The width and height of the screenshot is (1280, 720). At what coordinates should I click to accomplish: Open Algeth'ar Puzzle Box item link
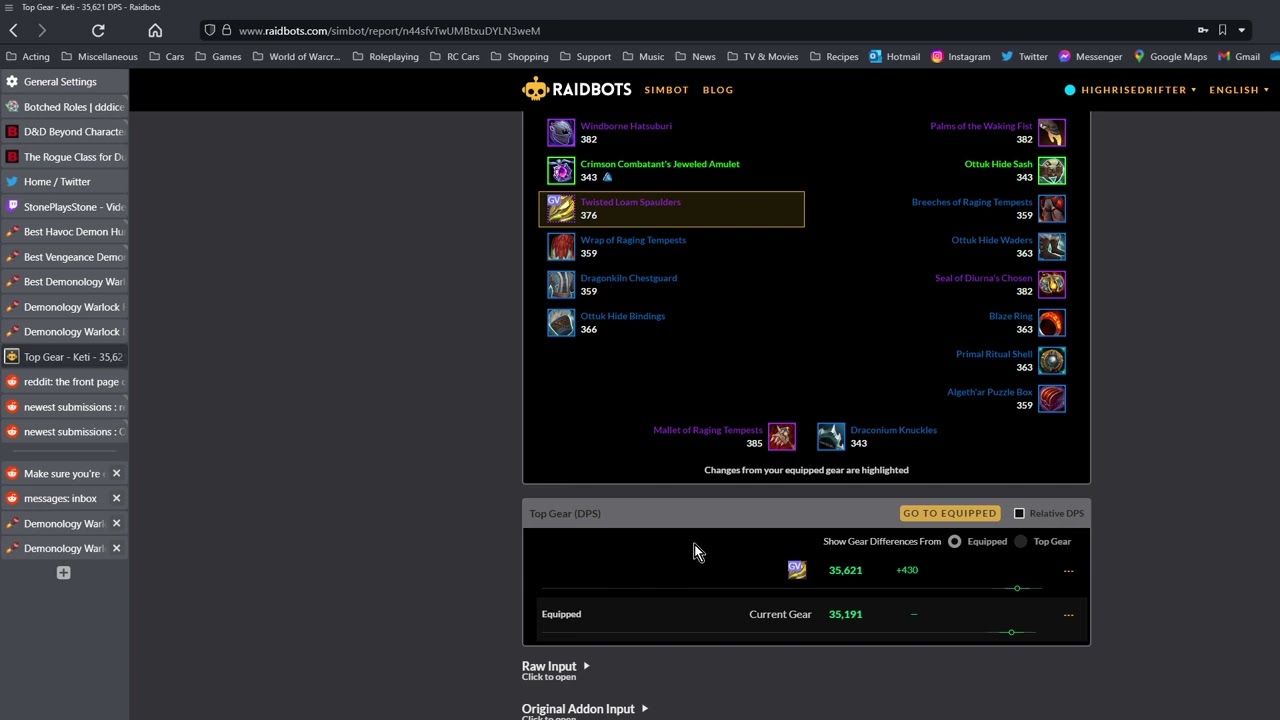click(989, 392)
